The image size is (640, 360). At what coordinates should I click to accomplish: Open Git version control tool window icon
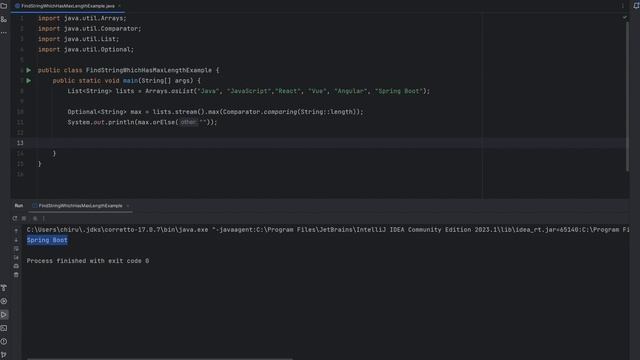click(x=4, y=355)
